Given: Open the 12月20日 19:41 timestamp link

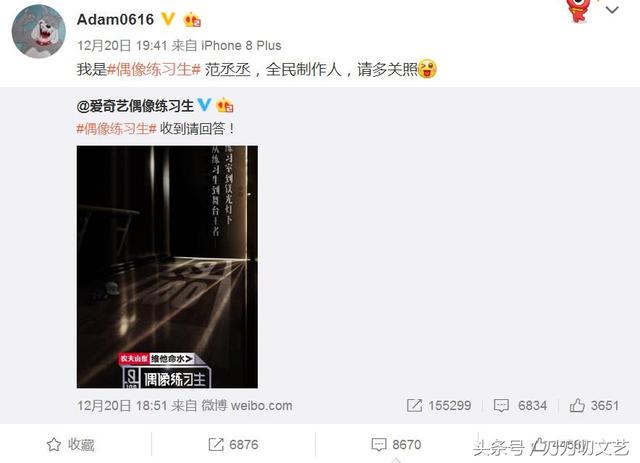Looking at the screenshot, I should pos(122,45).
